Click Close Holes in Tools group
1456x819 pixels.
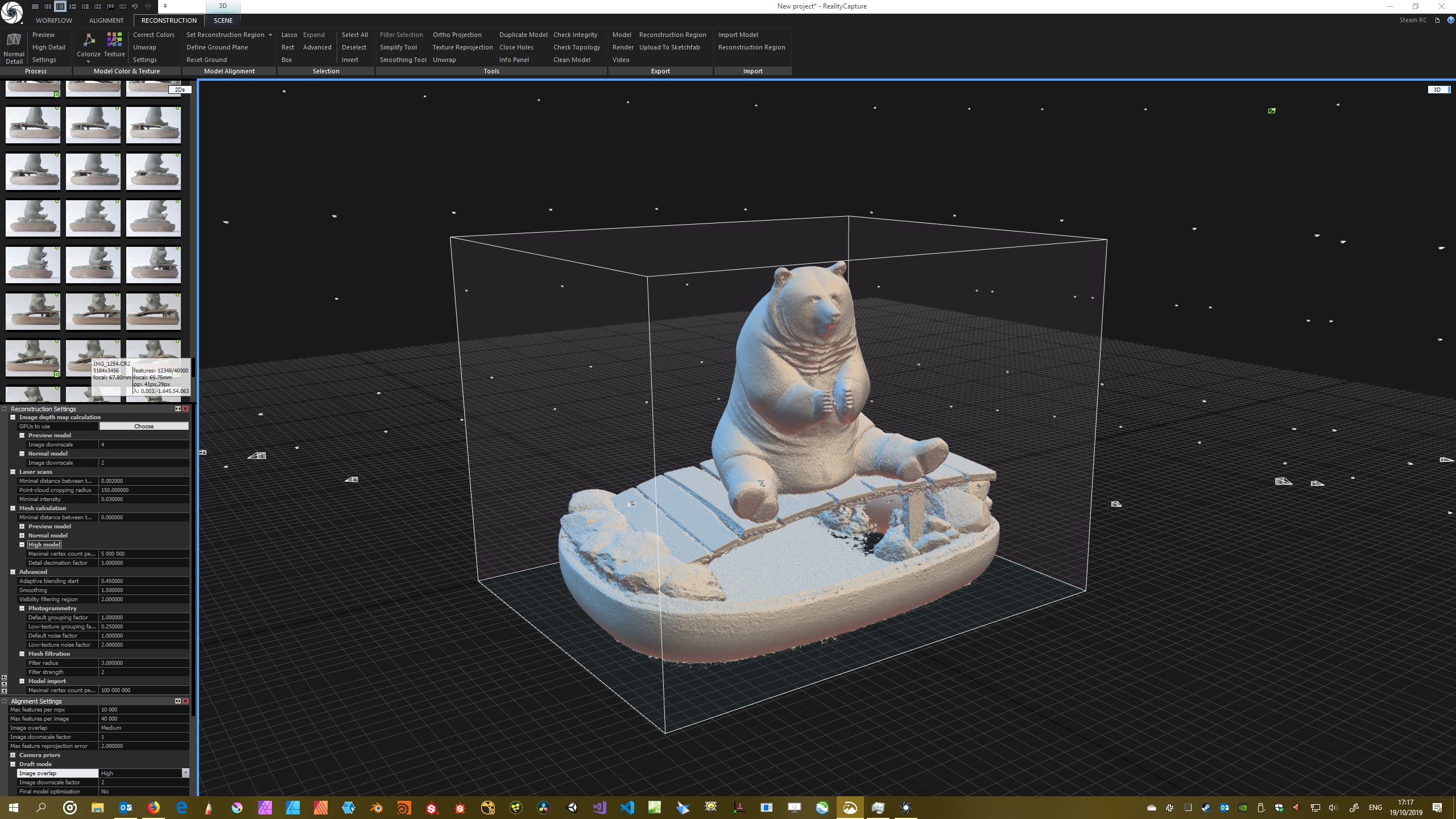(x=516, y=47)
